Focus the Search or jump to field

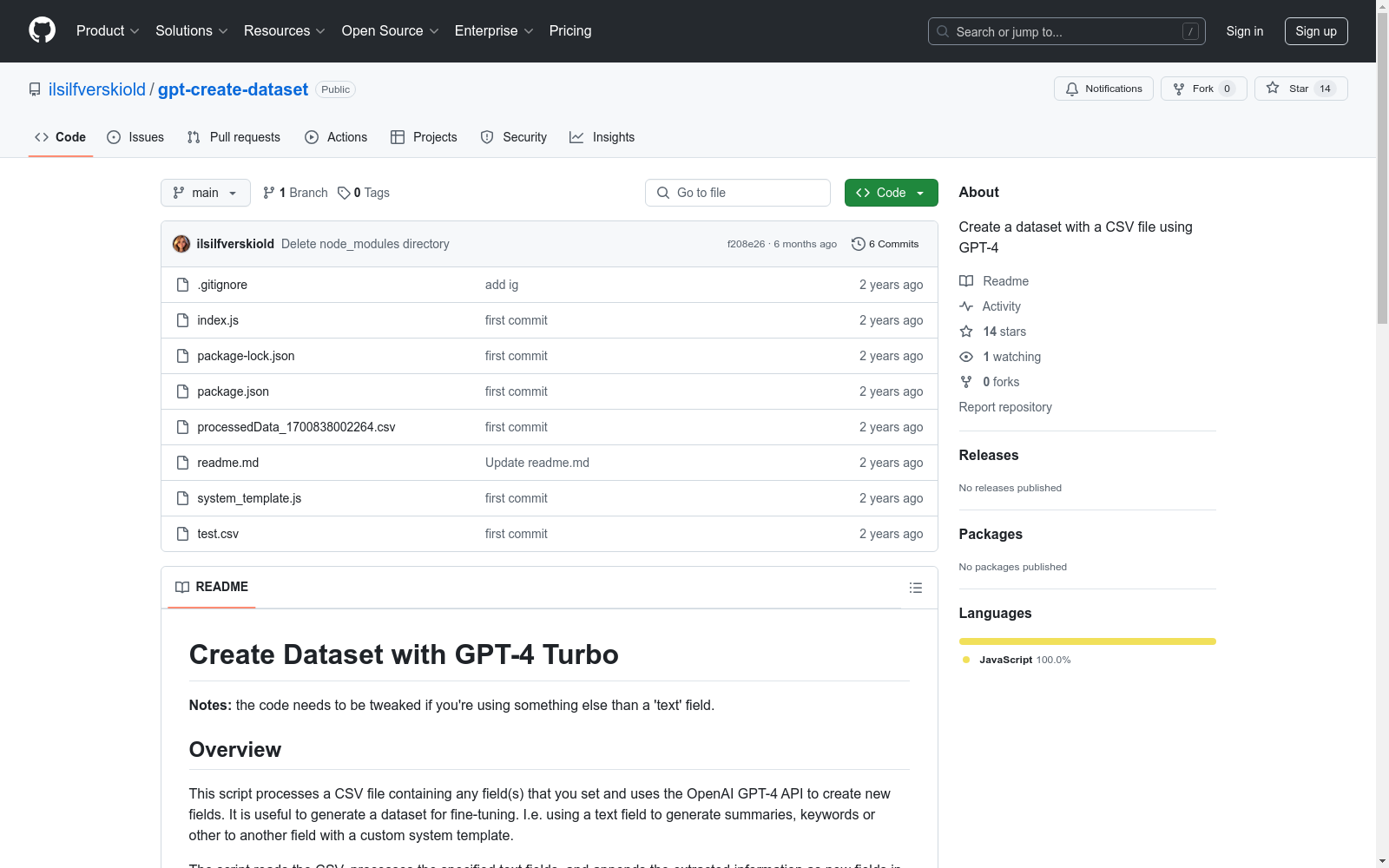click(1066, 31)
